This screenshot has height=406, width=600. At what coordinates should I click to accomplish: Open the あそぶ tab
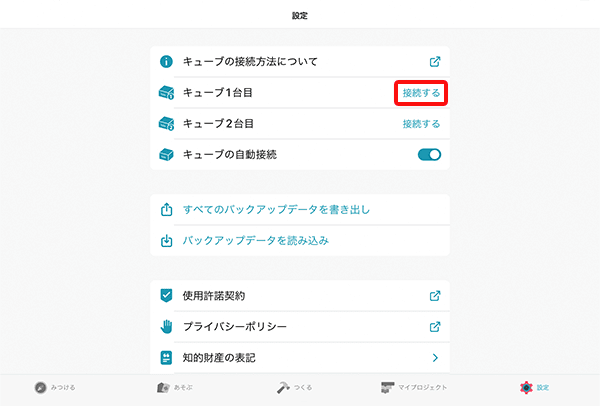175,387
